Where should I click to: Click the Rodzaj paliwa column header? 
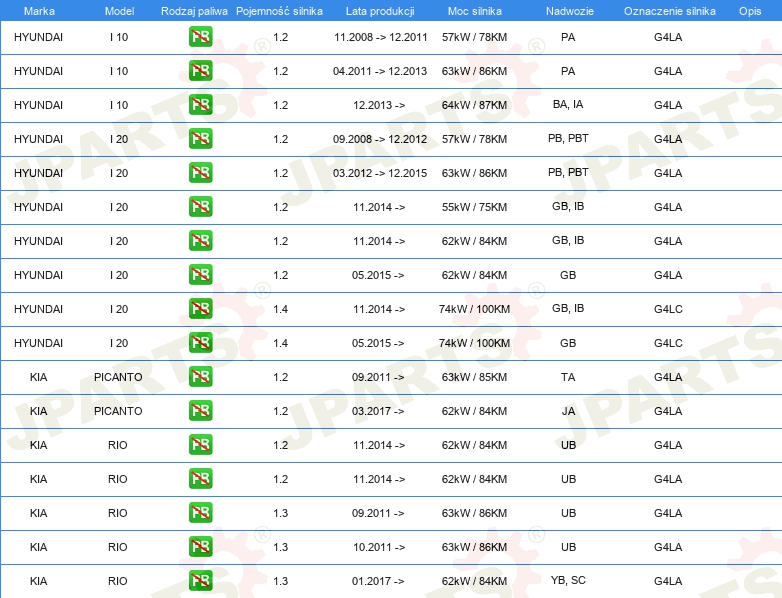pos(194,11)
